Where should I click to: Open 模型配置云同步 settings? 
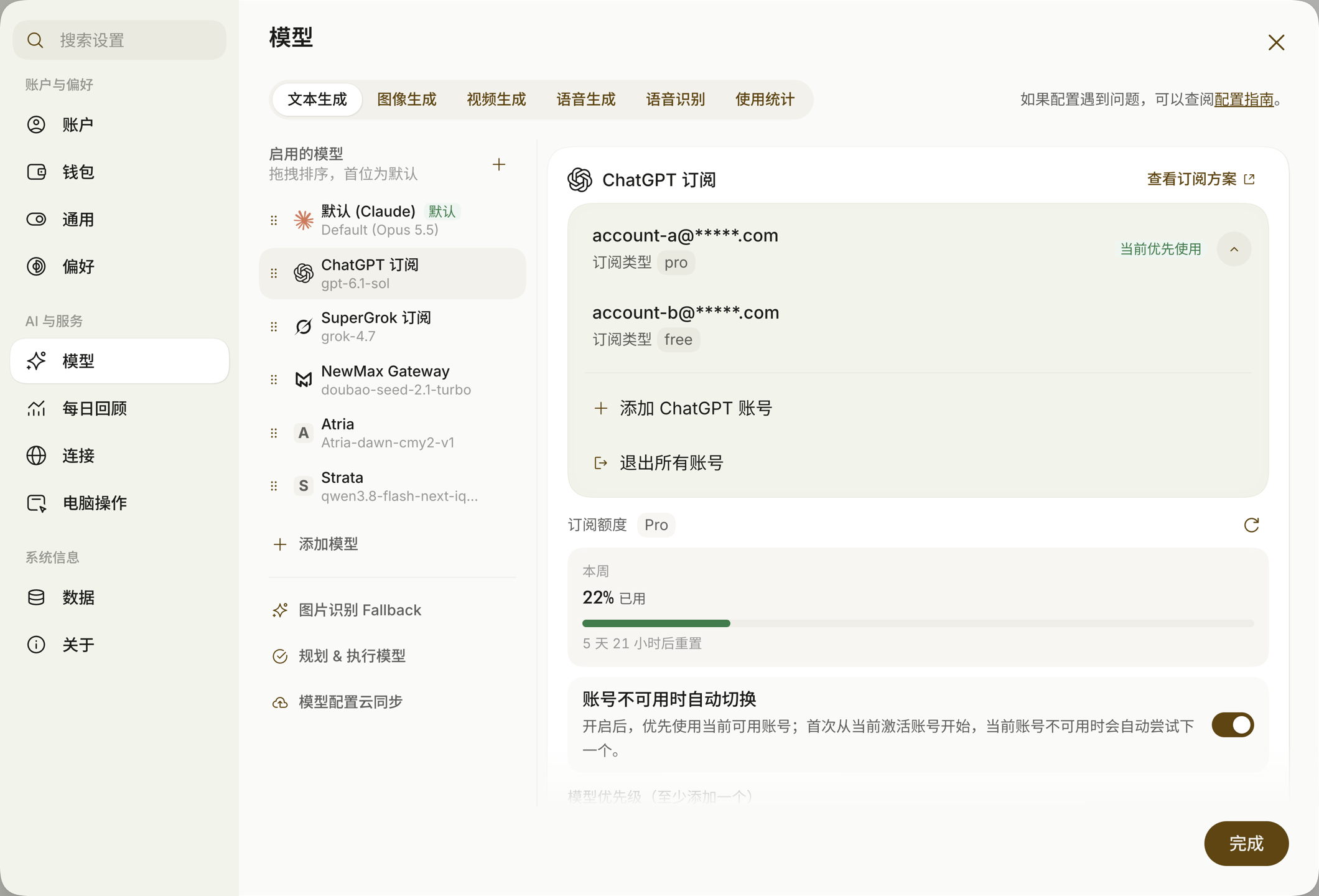[338, 702]
